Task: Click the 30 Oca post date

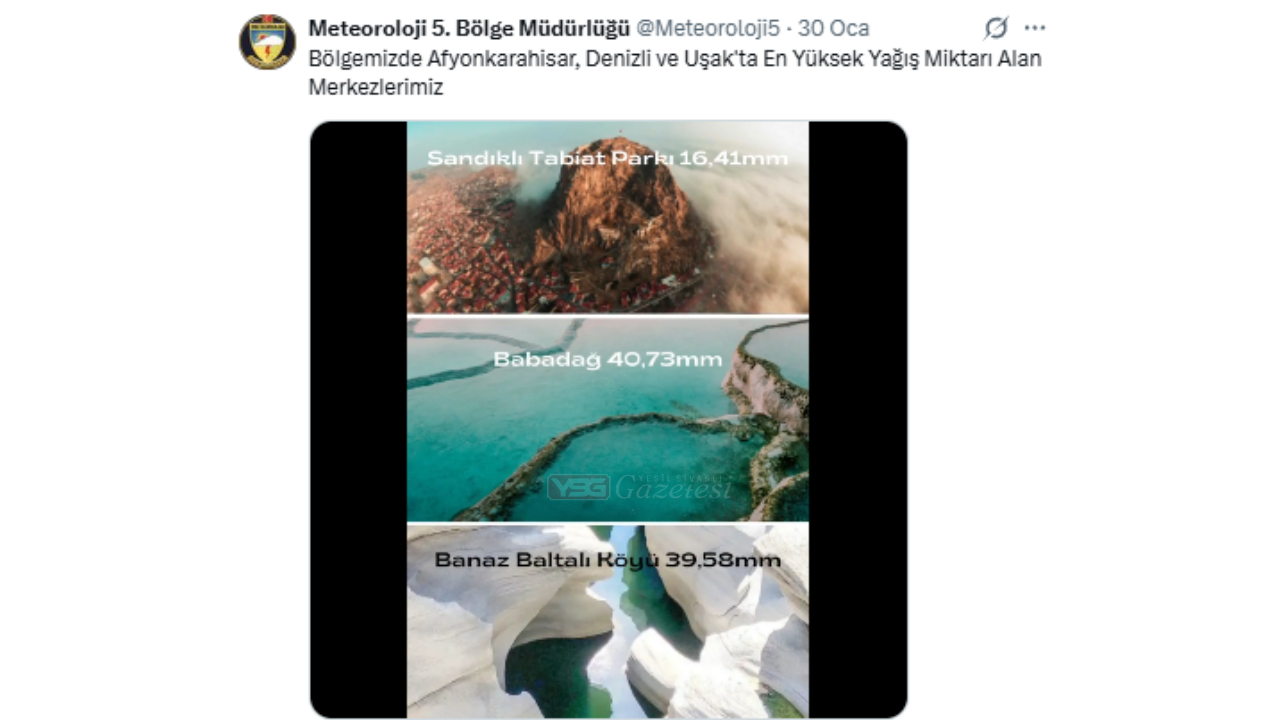Action: (833, 27)
